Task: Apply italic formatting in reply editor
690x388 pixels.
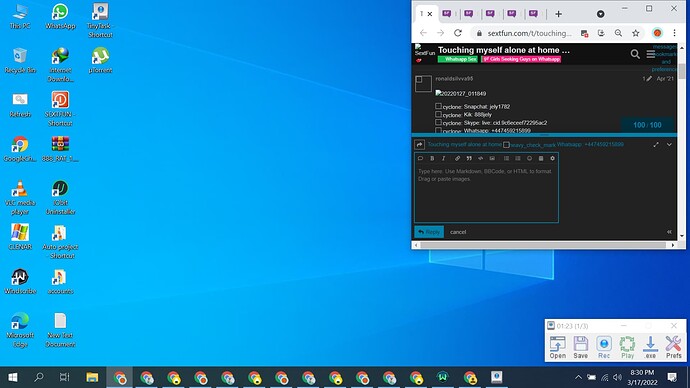Action: tap(444, 158)
